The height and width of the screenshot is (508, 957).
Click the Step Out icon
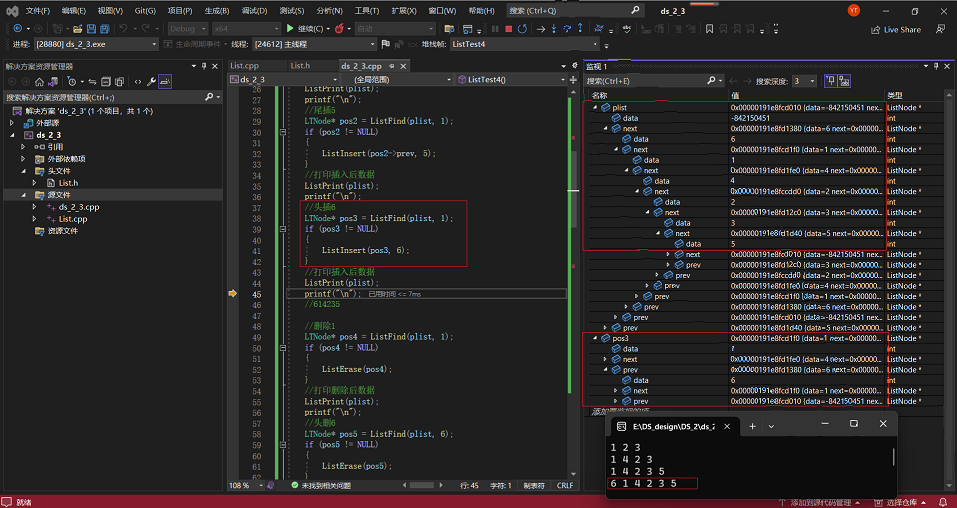click(580, 29)
